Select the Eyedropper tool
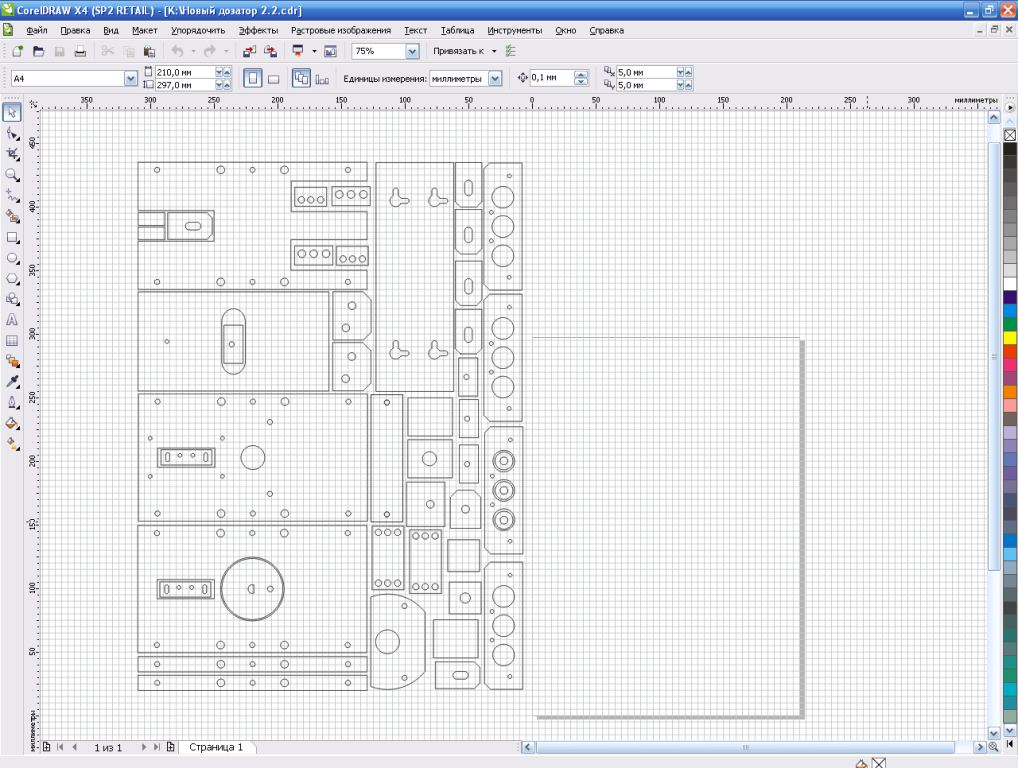The image size is (1018, 768). coord(13,382)
